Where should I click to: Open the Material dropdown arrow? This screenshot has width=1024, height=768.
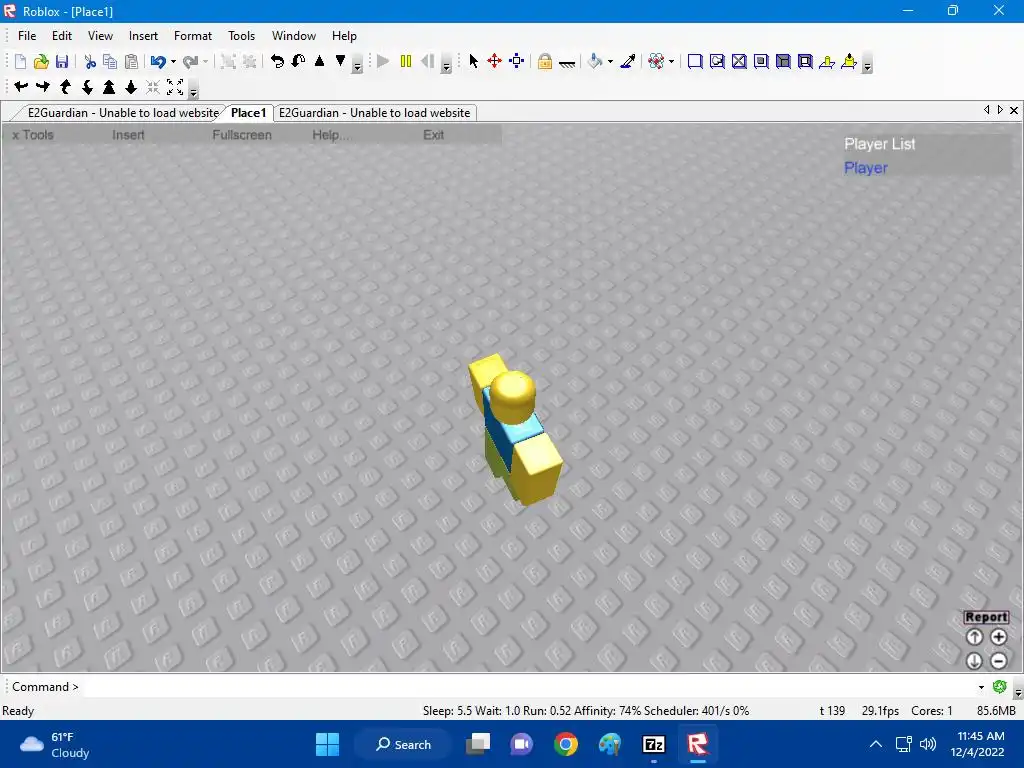tap(671, 62)
